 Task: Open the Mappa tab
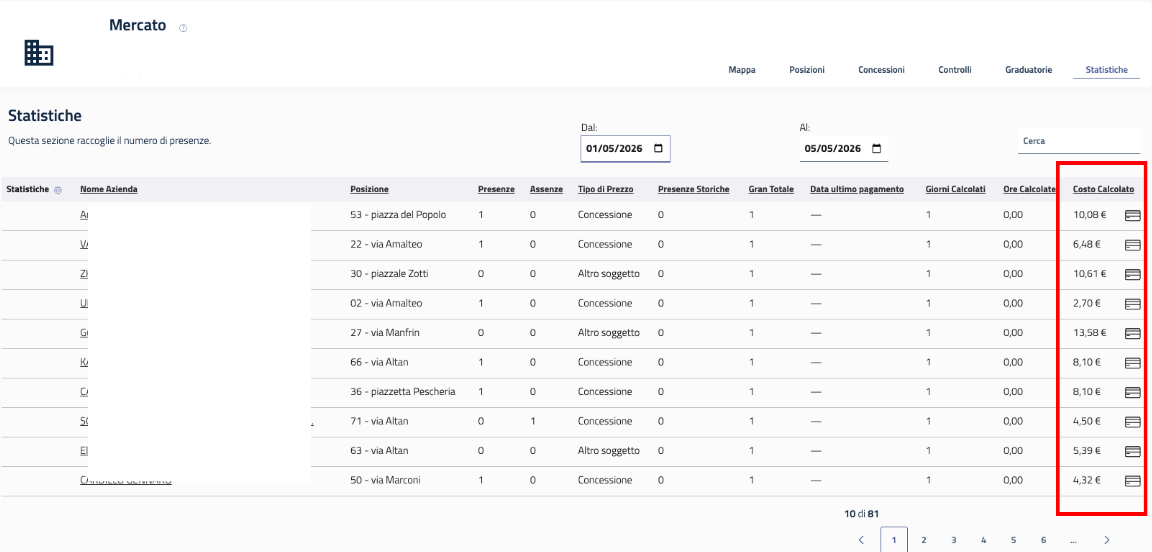point(742,70)
